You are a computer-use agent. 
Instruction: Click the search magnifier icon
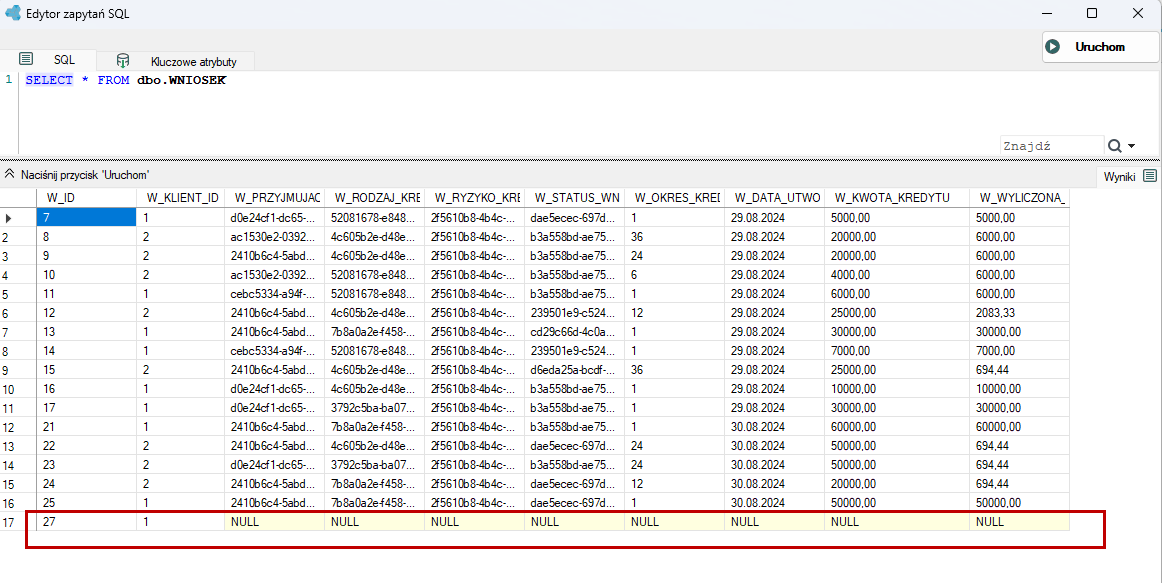[x=1115, y=146]
